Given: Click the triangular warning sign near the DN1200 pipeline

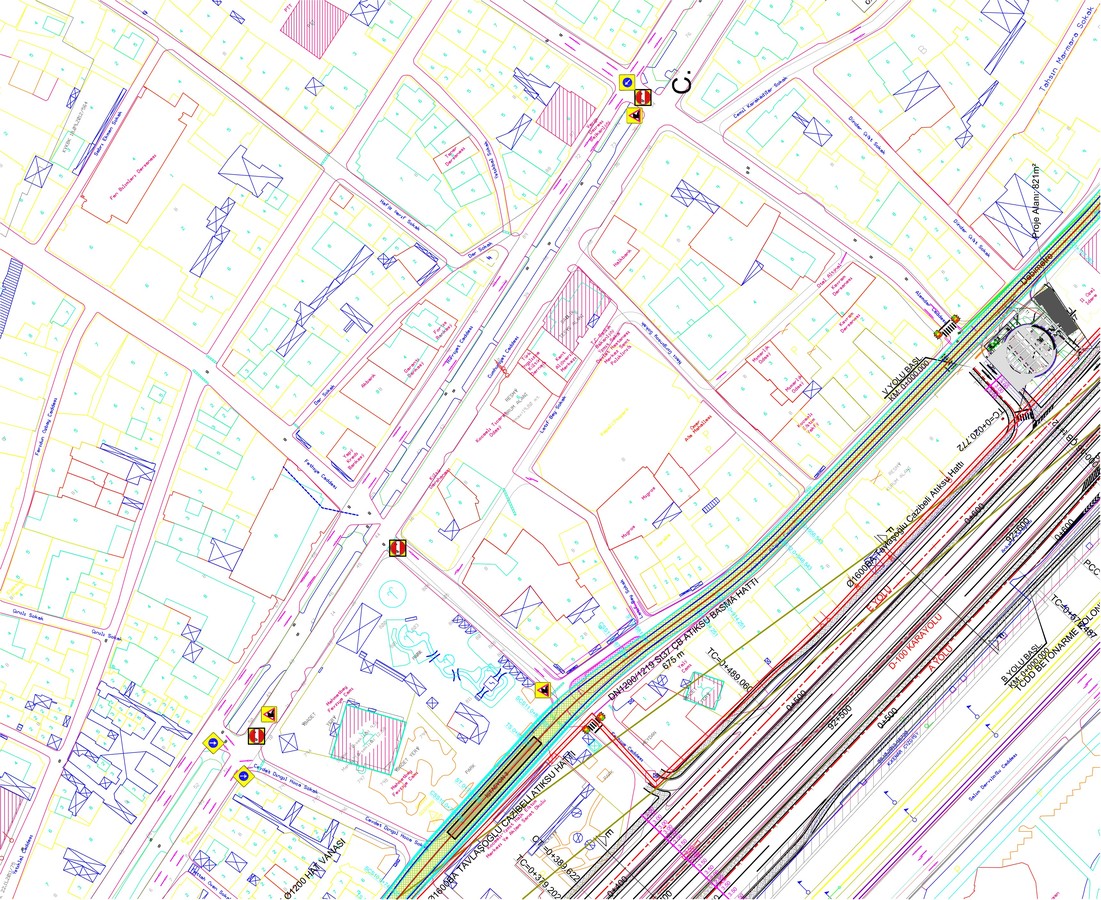Looking at the screenshot, I should tap(541, 690).
